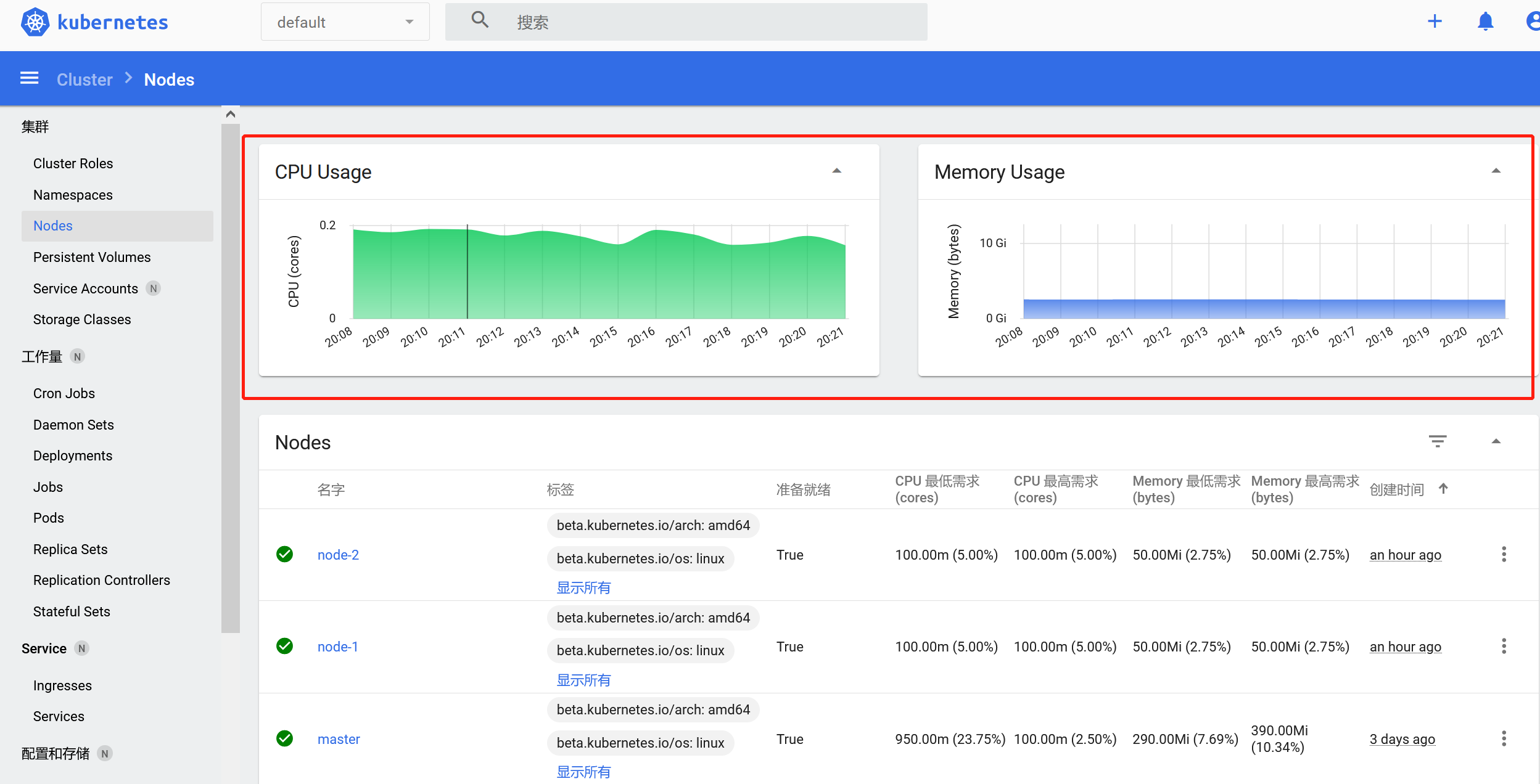Collapse the Memory Usage card
The image size is (1540, 784).
[x=1496, y=171]
